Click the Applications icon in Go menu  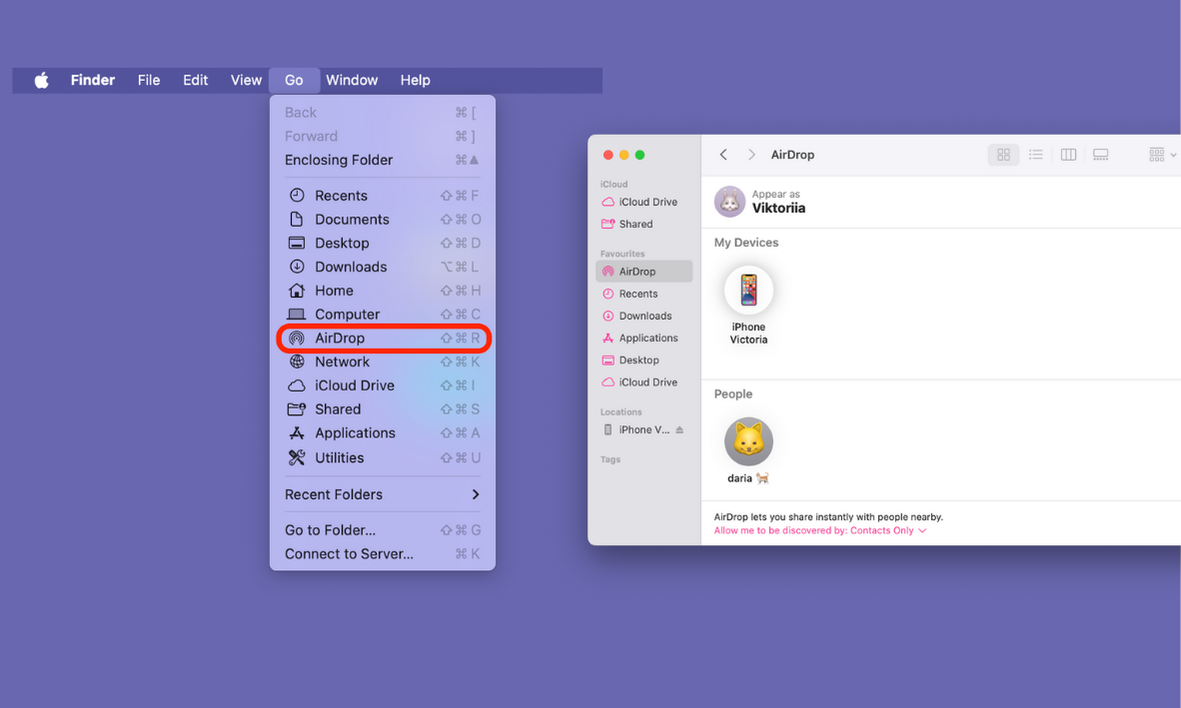pos(297,433)
